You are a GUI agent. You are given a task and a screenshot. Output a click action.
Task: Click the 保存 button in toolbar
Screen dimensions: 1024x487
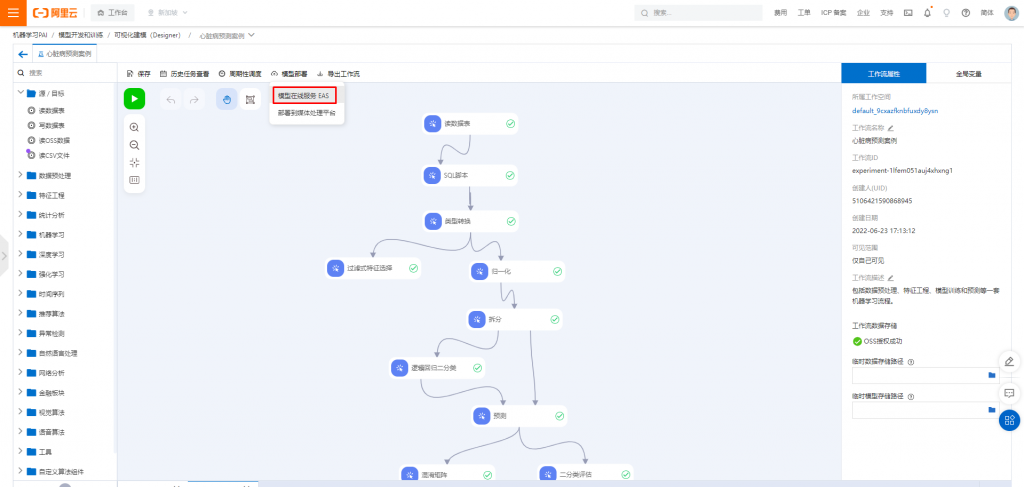tap(138, 74)
